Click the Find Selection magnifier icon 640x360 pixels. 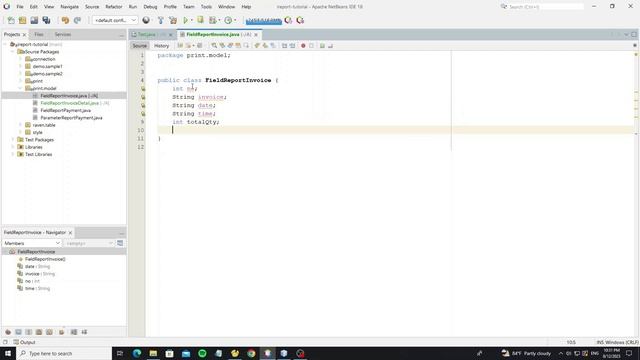(214, 46)
